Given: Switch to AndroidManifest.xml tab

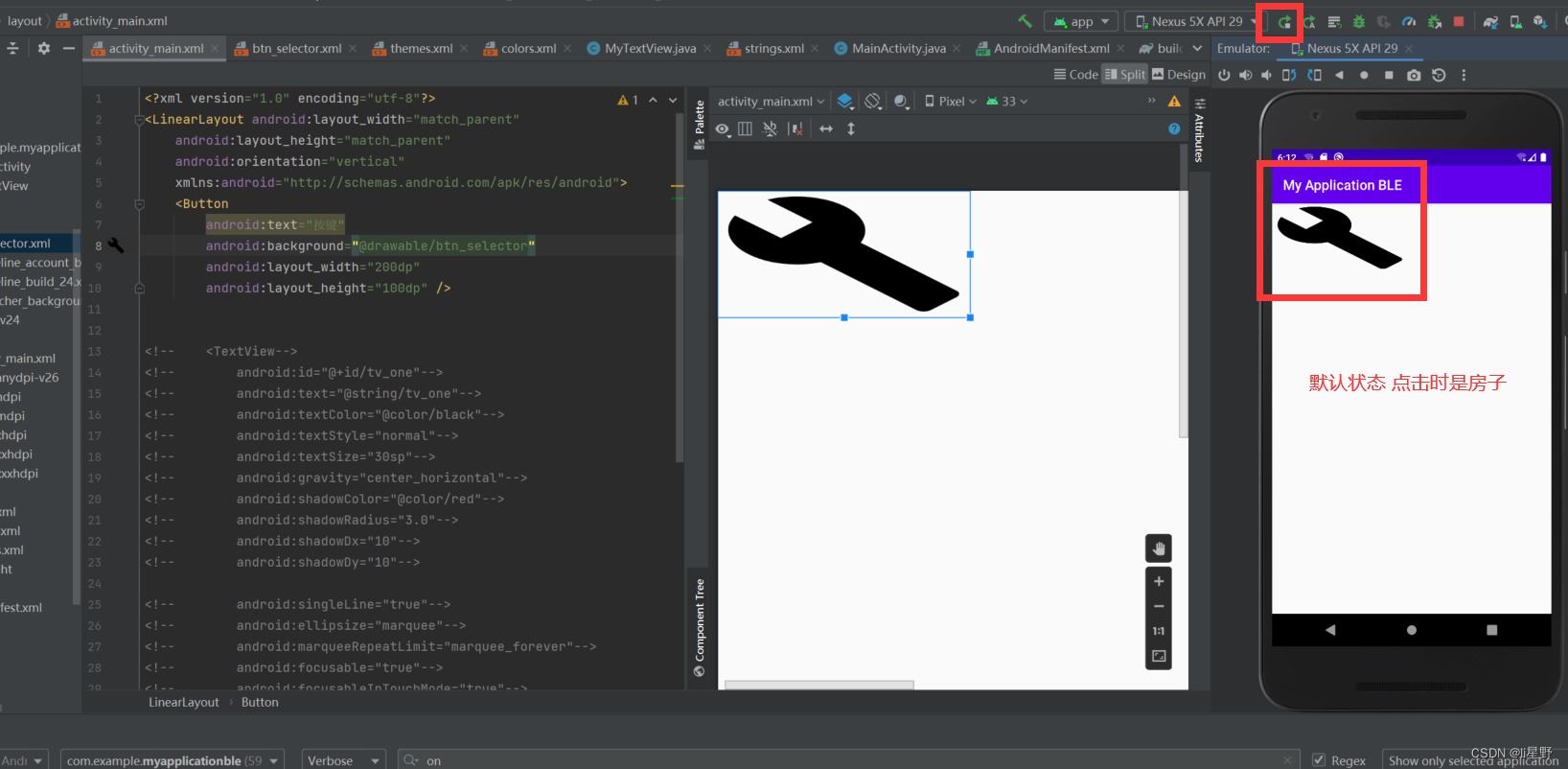Looking at the screenshot, I should tap(1049, 48).
